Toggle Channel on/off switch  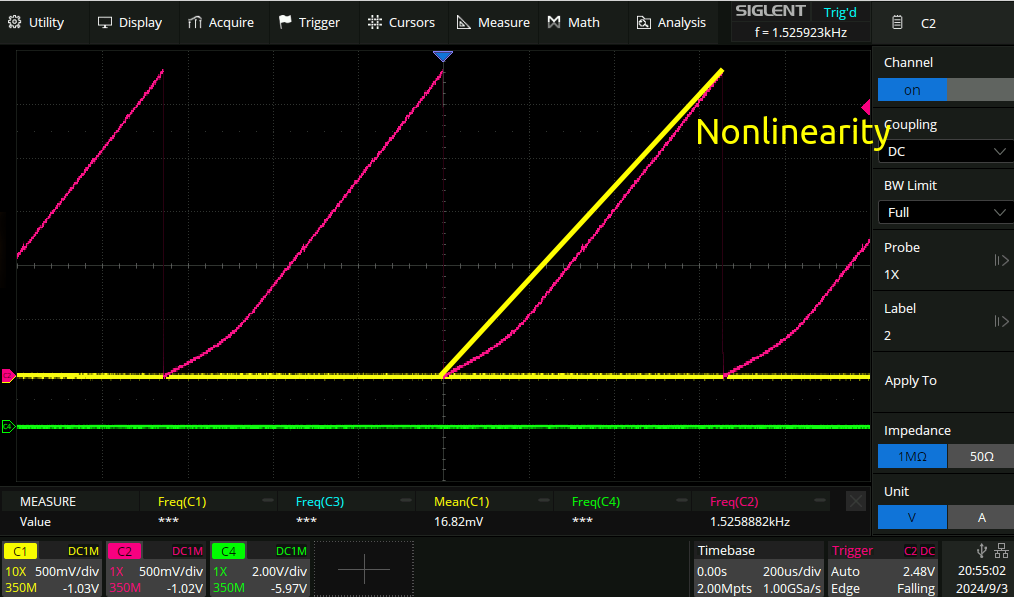pyautogui.click(x=943, y=90)
